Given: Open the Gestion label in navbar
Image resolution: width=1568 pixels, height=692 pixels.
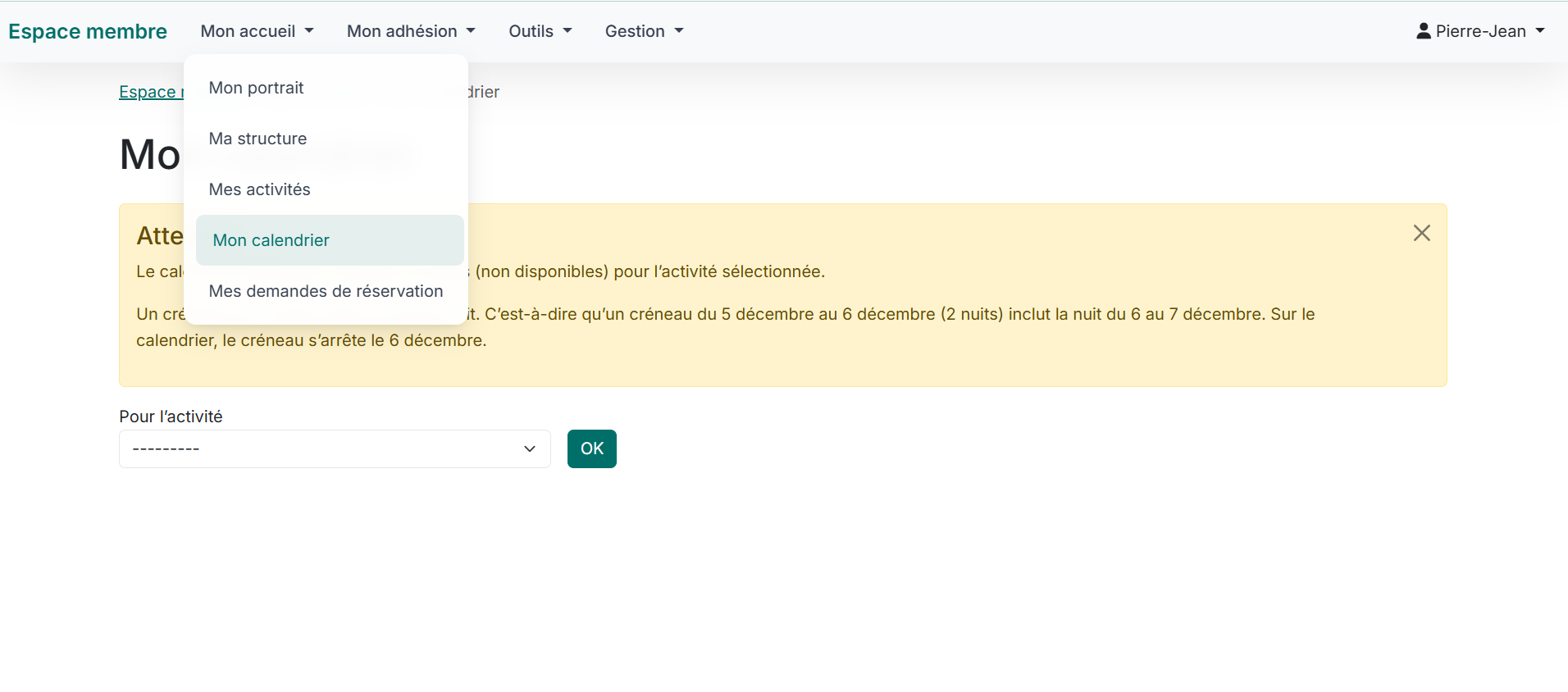Looking at the screenshot, I should click(635, 31).
